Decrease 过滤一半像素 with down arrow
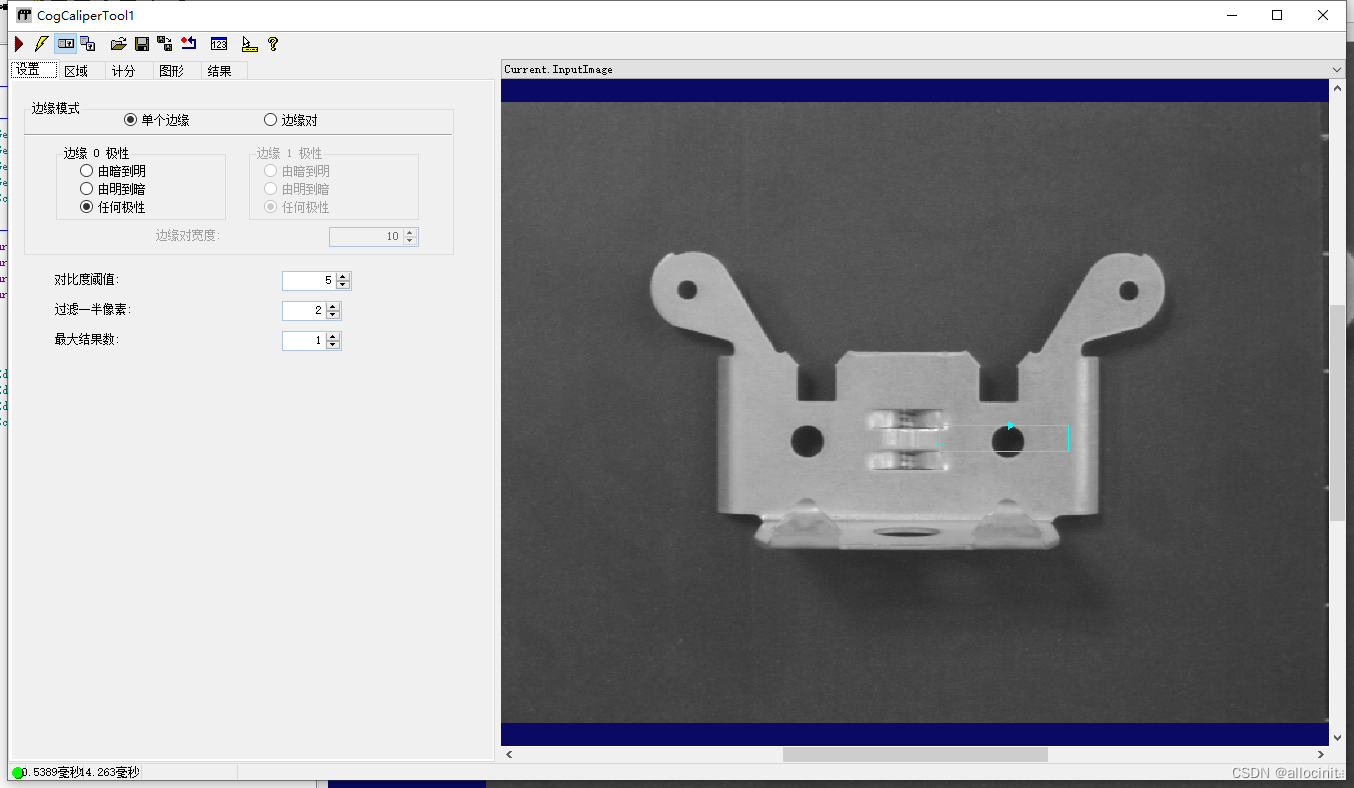The width and height of the screenshot is (1354, 788). [334, 315]
